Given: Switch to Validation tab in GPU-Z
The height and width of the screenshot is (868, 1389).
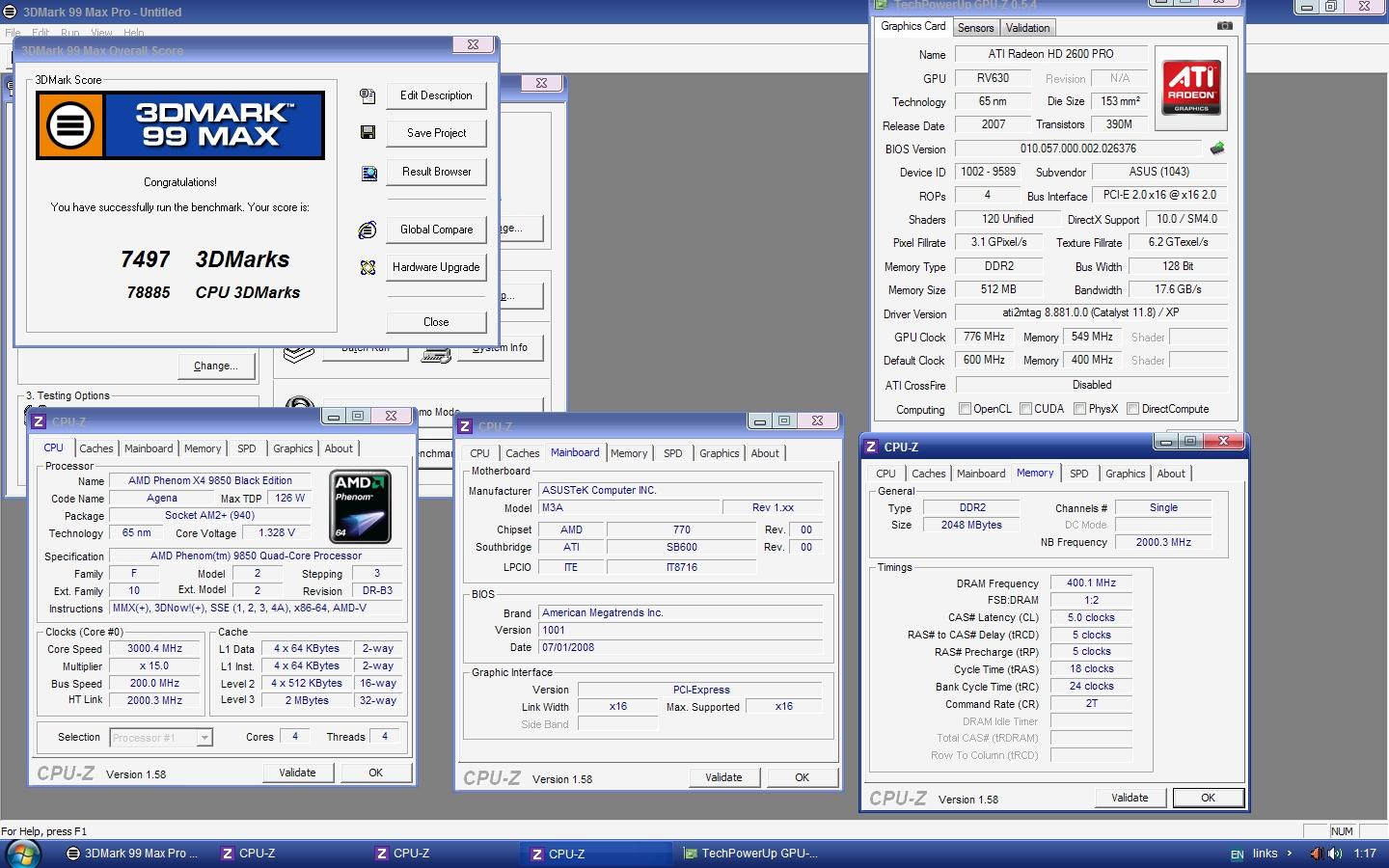Looking at the screenshot, I should tap(1027, 28).
